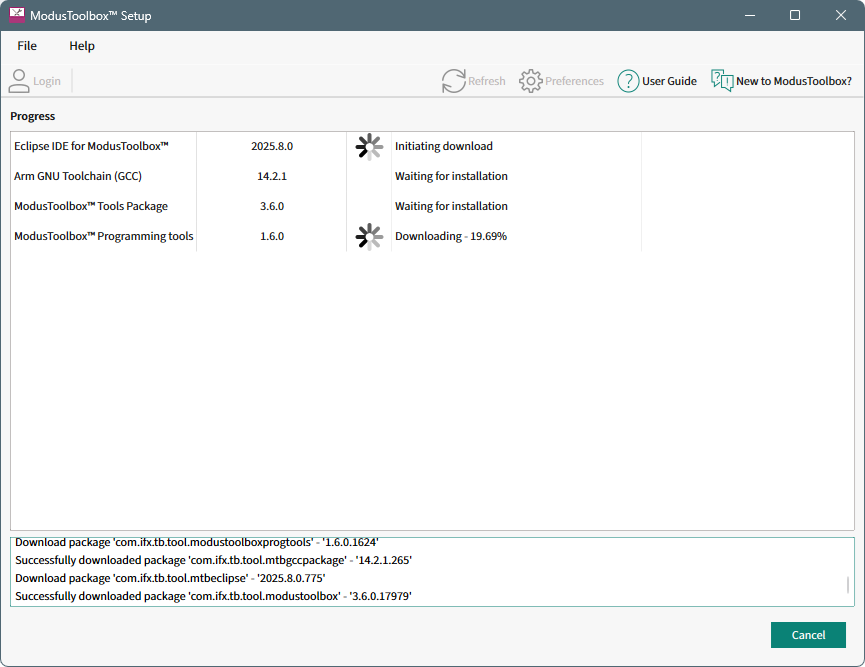Screen dimensions: 865x667
Task: Minimize the ModusToolbox Setup window
Action: click(750, 15)
